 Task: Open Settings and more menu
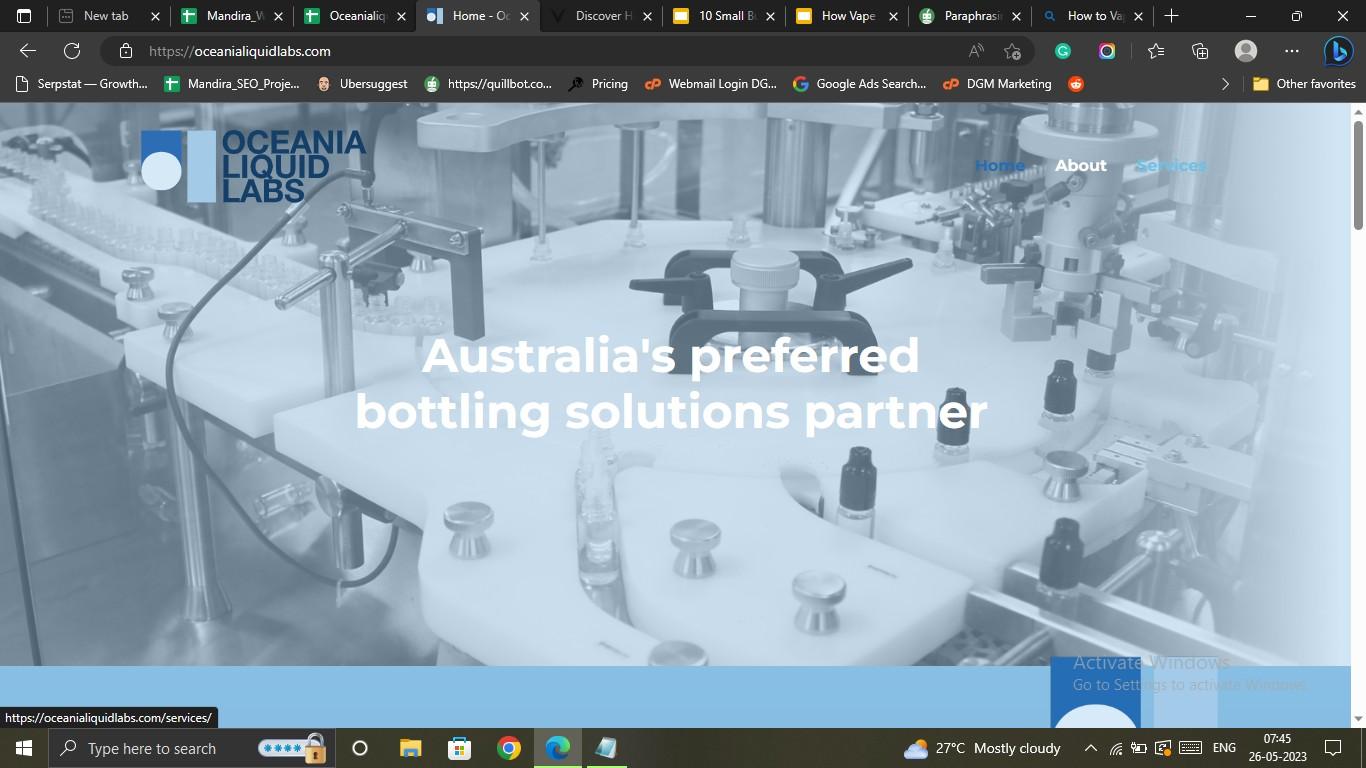coord(1292,51)
